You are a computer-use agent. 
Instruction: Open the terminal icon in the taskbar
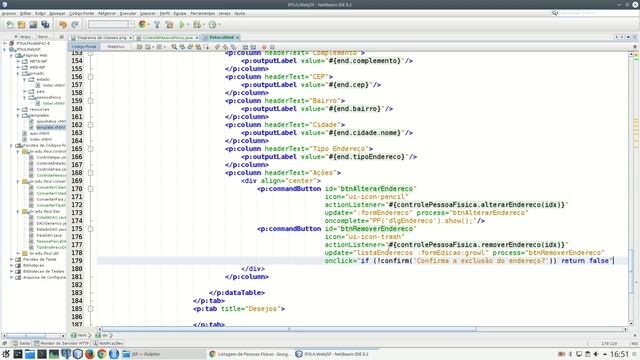tap(18, 354)
